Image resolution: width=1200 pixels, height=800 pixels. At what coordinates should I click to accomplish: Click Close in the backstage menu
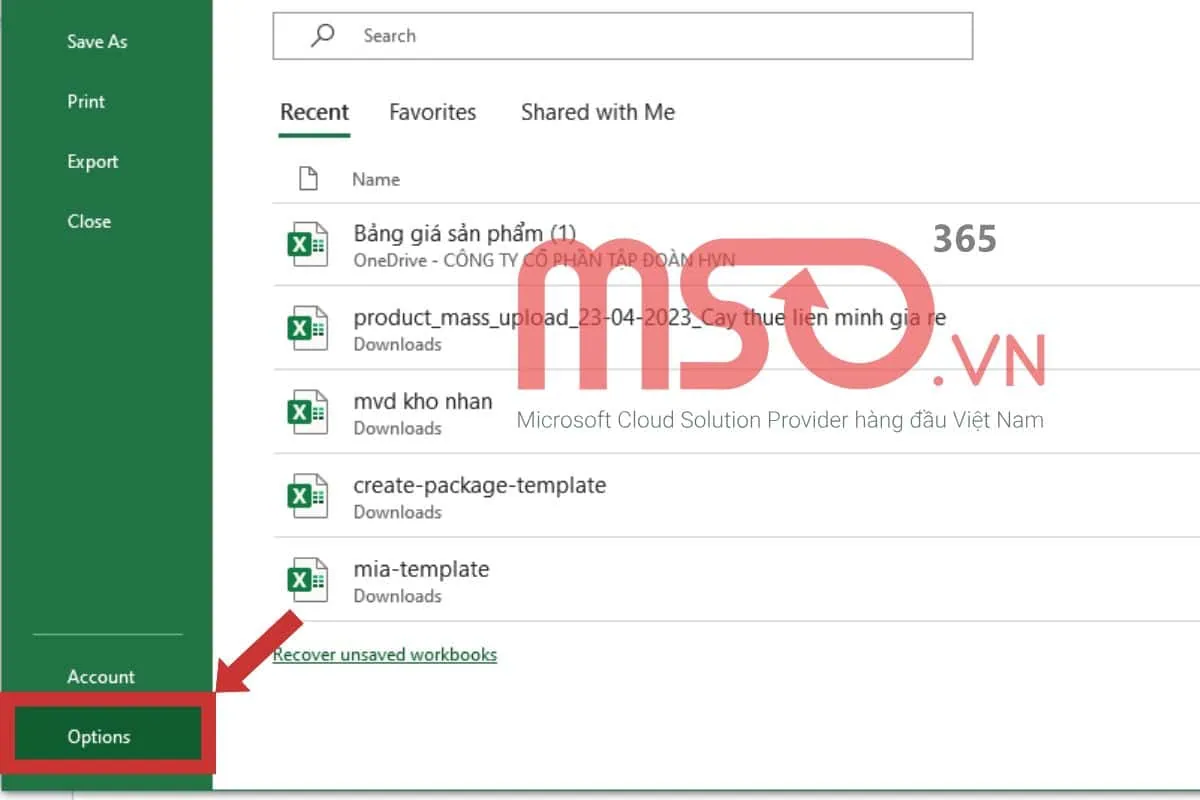(x=89, y=222)
